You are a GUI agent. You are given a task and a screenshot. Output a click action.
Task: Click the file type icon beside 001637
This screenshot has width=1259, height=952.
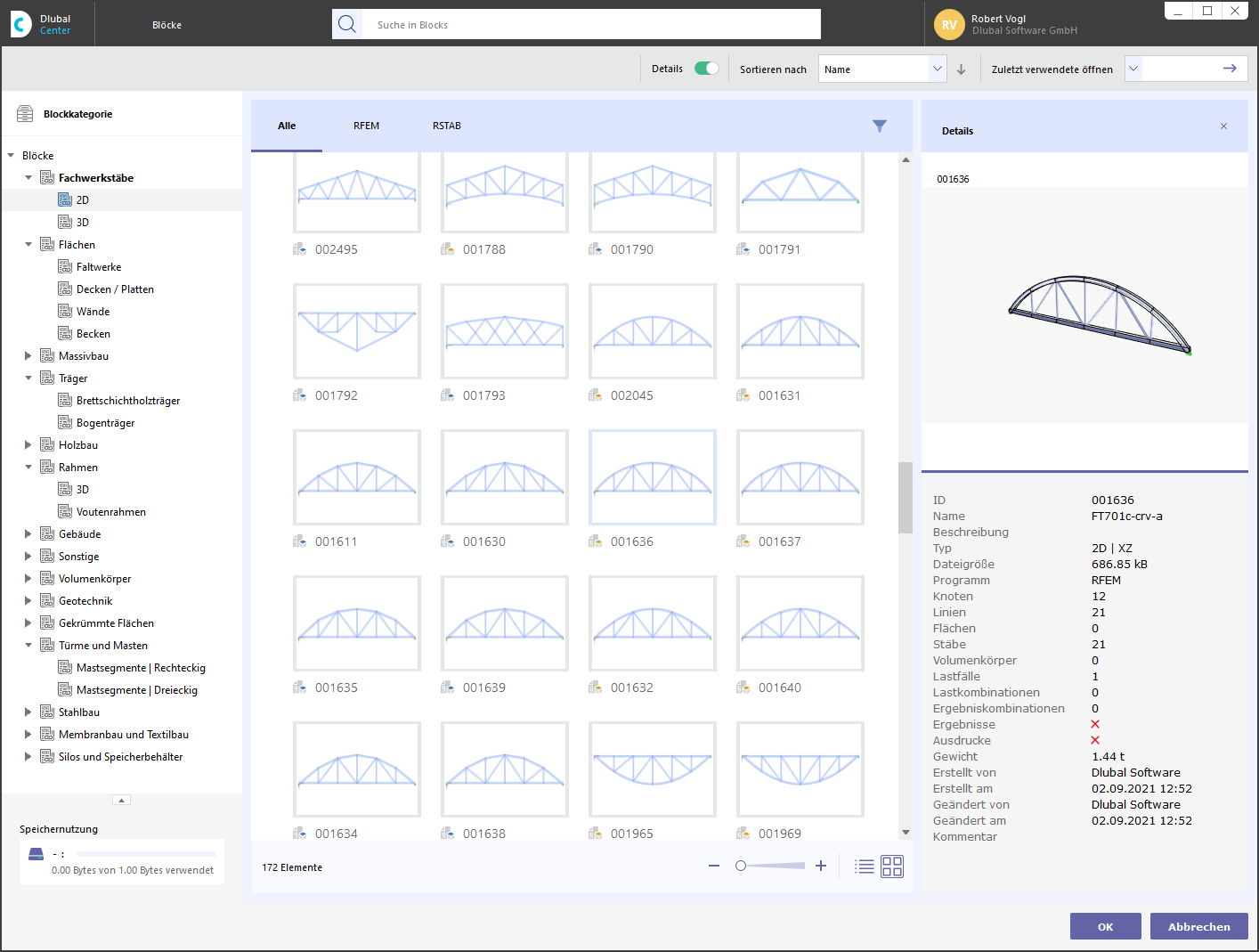[743, 541]
